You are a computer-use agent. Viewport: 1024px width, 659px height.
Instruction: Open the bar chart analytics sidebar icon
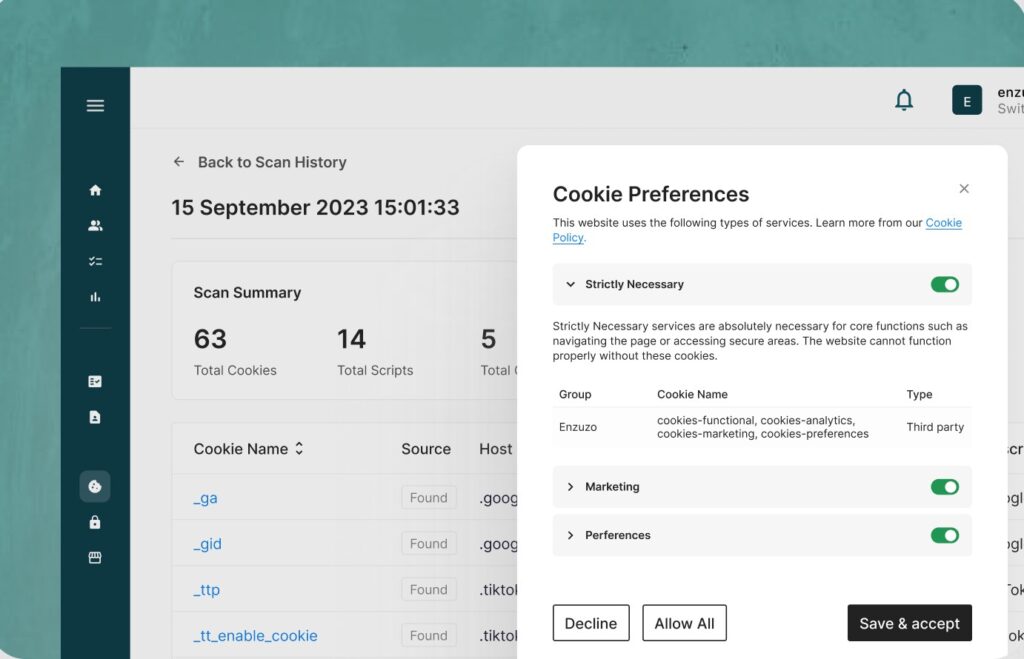pyautogui.click(x=95, y=297)
